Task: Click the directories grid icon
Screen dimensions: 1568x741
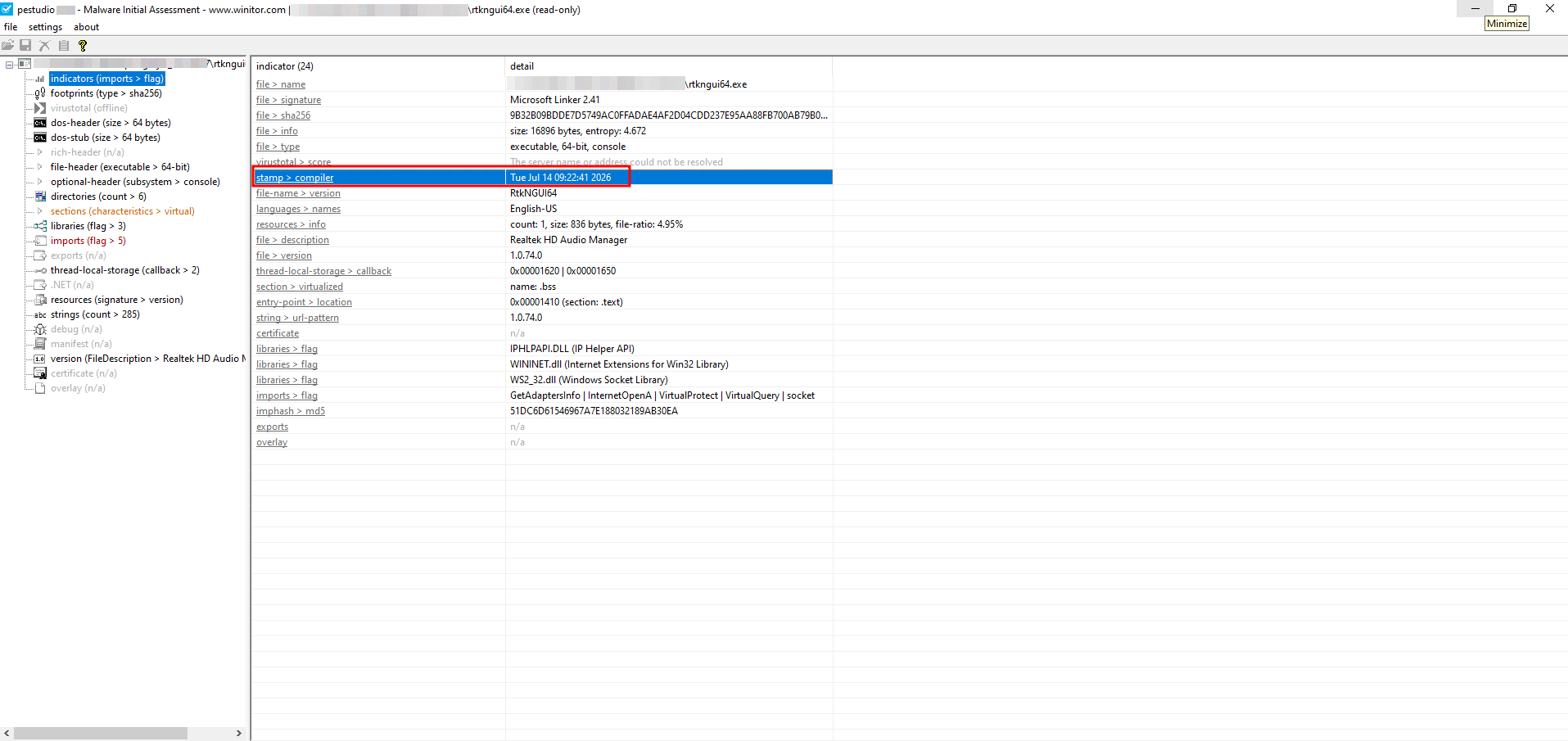Action: [40, 197]
